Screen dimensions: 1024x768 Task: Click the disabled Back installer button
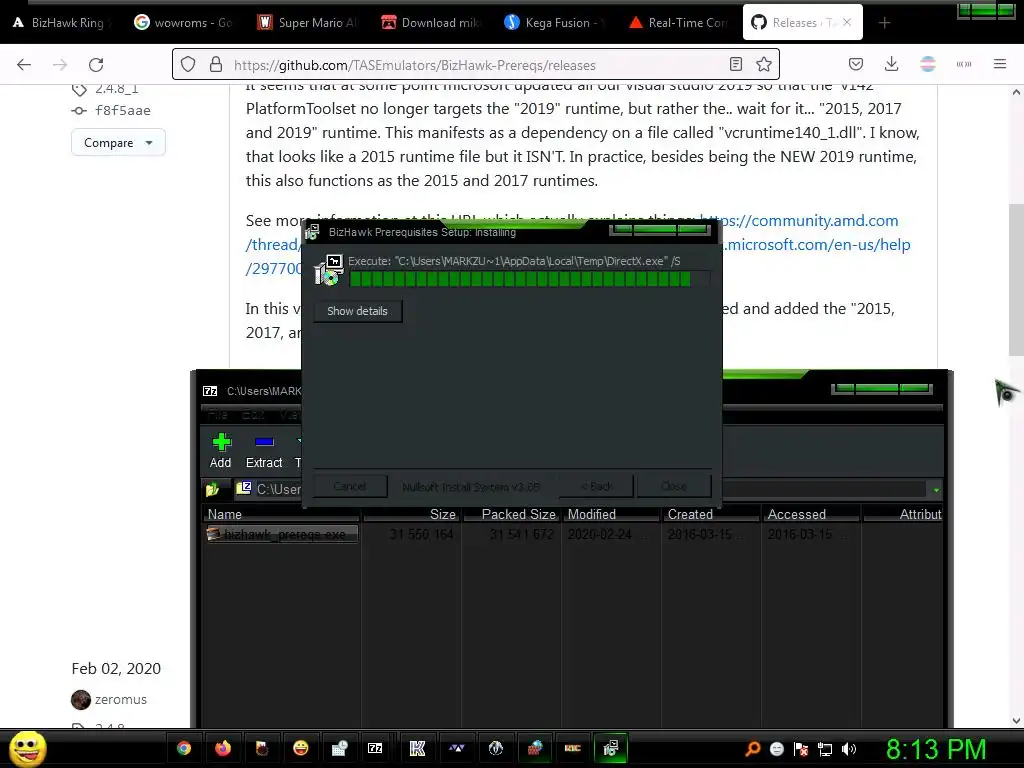(597, 487)
